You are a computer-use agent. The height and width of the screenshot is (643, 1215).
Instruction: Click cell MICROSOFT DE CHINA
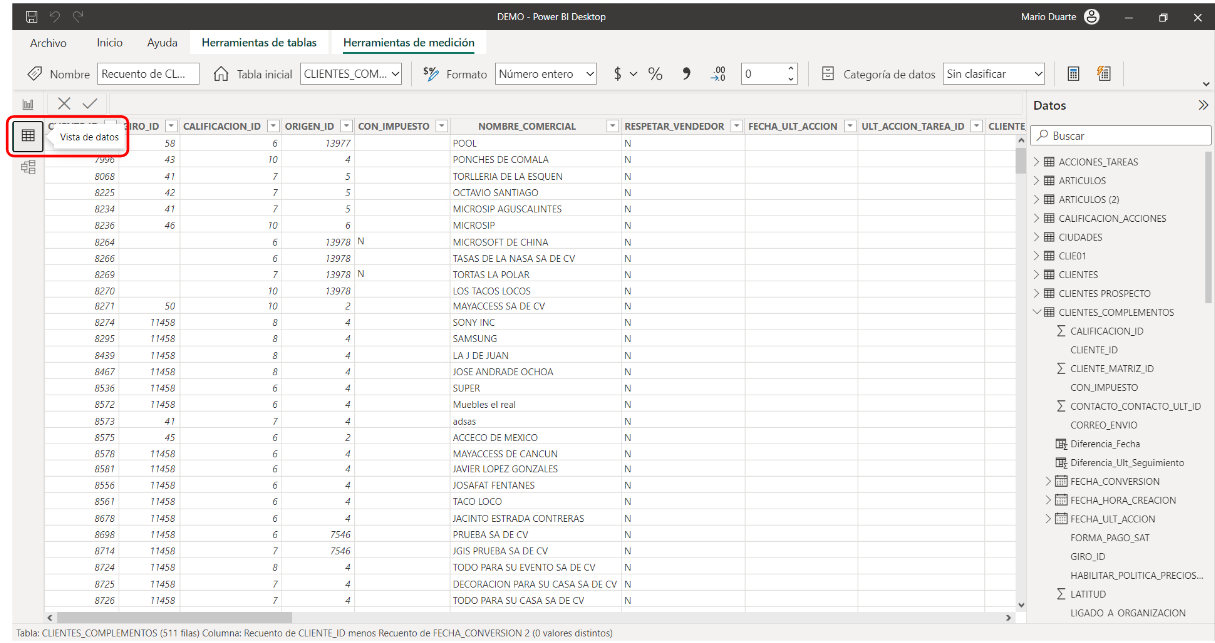click(x=500, y=242)
